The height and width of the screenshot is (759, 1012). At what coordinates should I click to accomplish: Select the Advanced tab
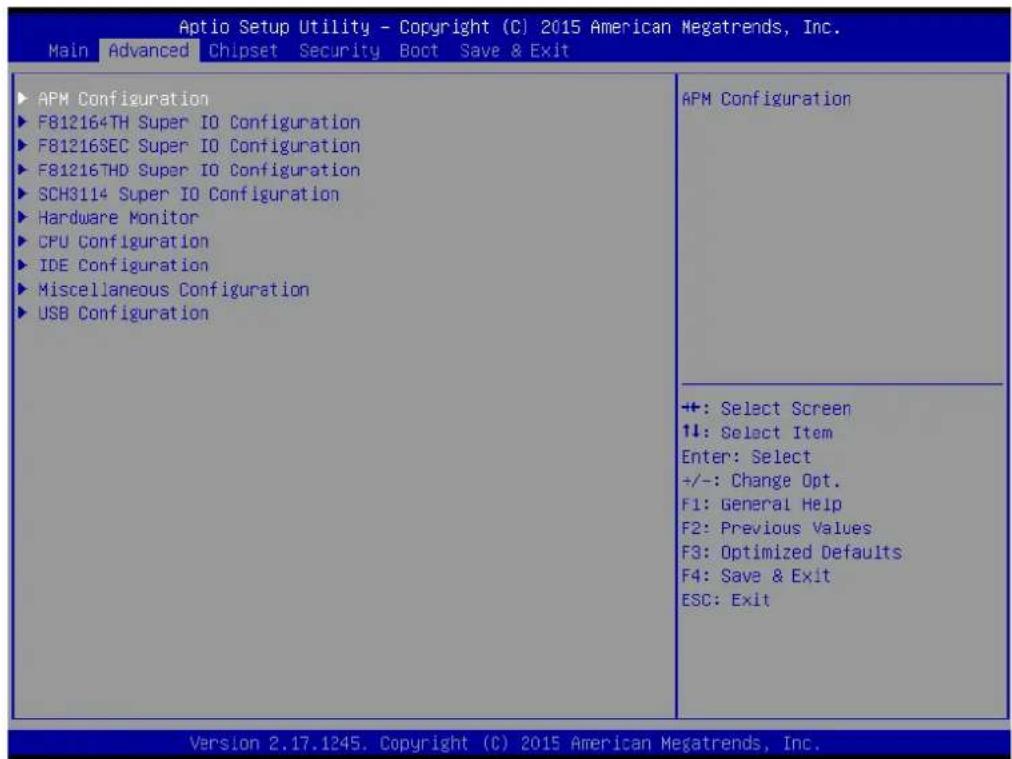pyautogui.click(x=149, y=50)
